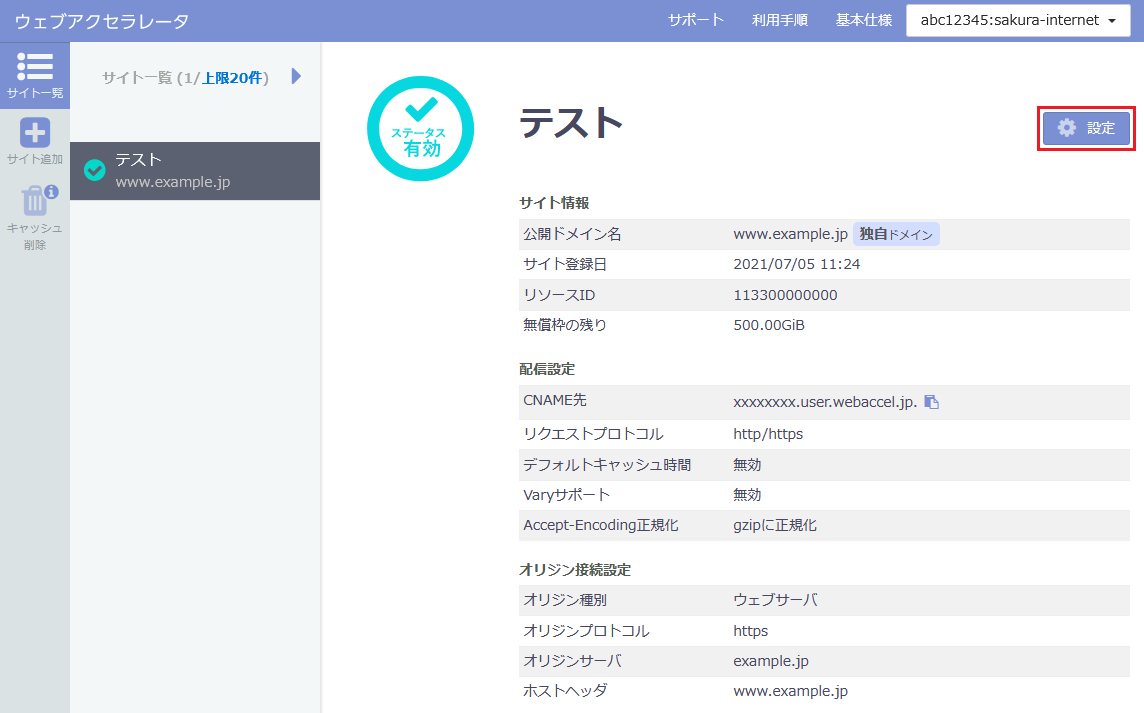Open the 基本仕様 menu item
The width and height of the screenshot is (1144, 713).
(x=863, y=20)
